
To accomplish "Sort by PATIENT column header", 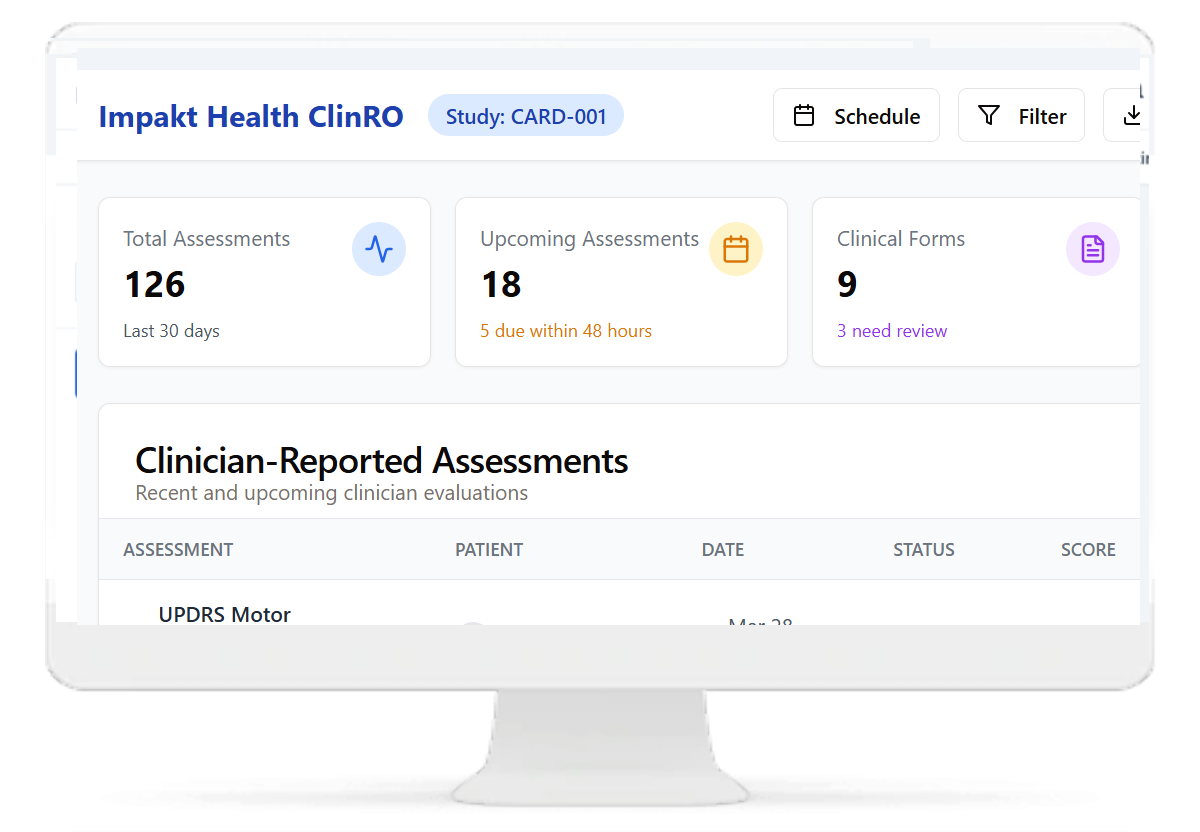I will tap(489, 550).
